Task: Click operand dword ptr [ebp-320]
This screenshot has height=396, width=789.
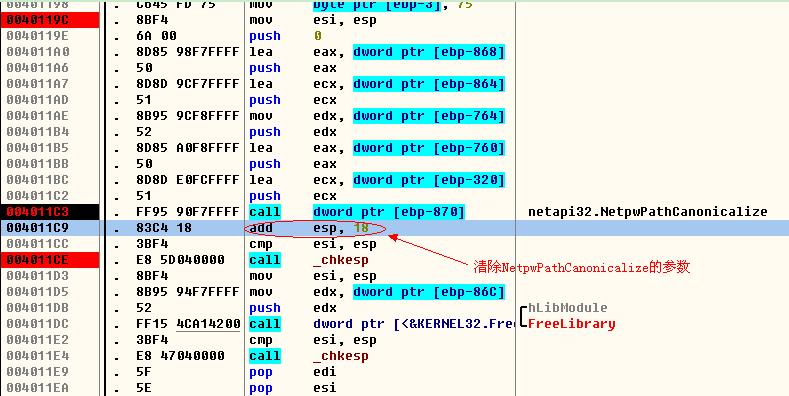Action: click(429, 180)
